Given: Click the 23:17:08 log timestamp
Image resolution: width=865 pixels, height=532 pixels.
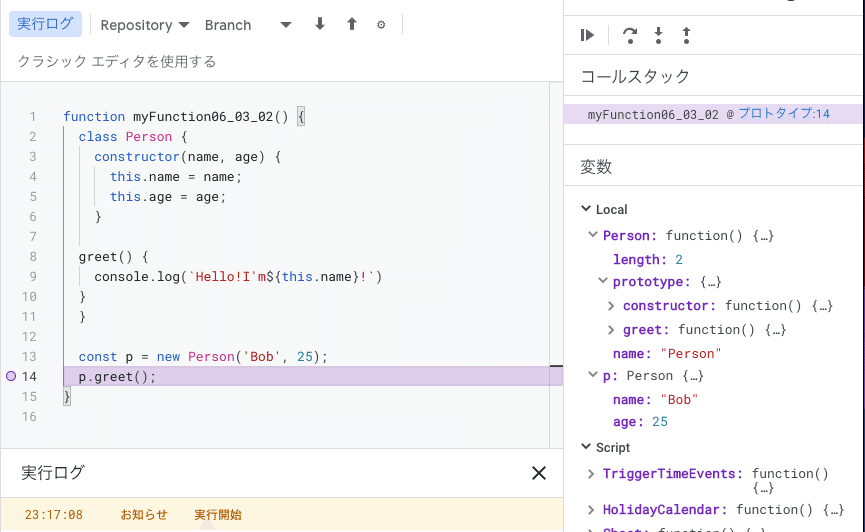Looking at the screenshot, I should click(x=54, y=515).
